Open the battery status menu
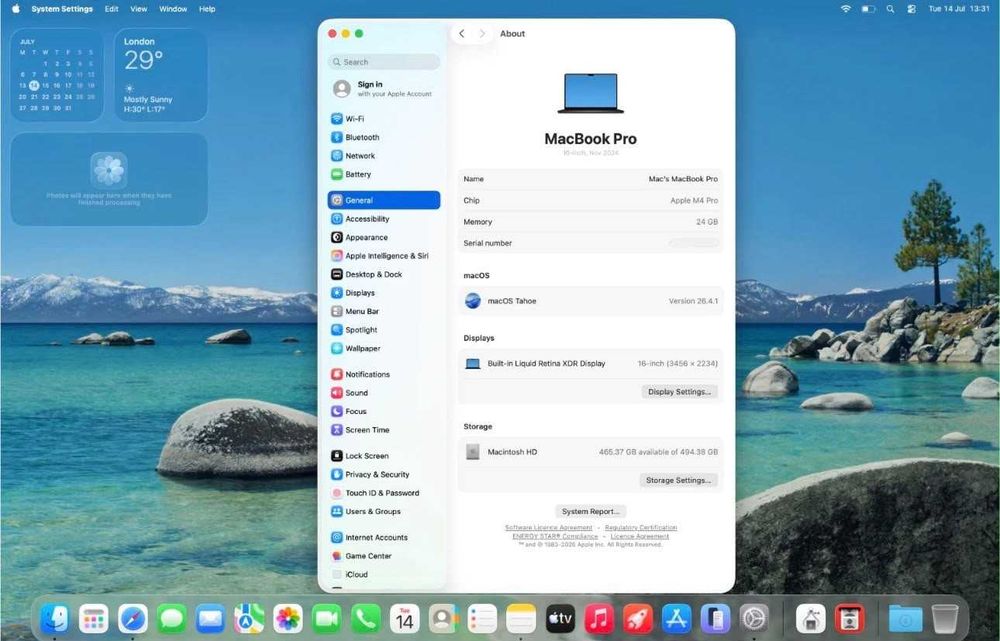This screenshot has height=641, width=1000. pyautogui.click(x=868, y=9)
